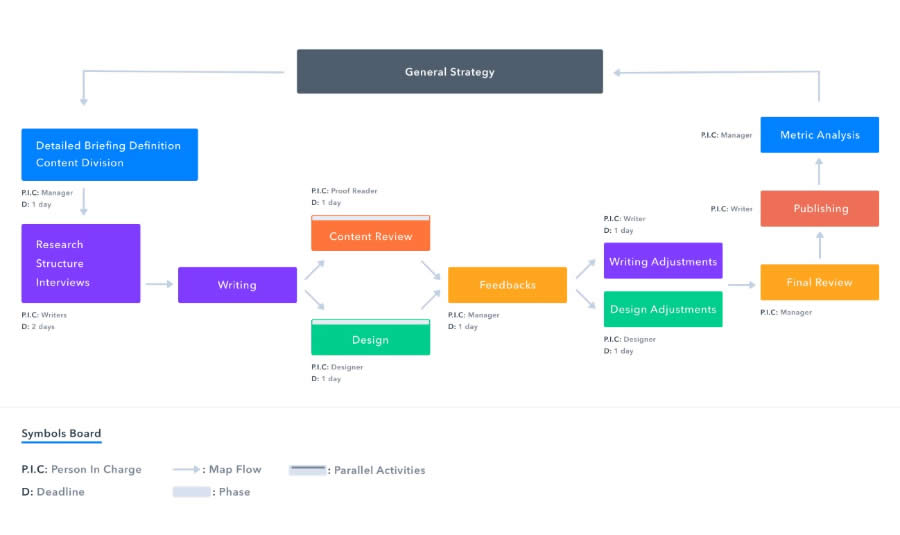
Task: Click the arrow from Design Adjustments to Final Review
Action: (x=741, y=284)
